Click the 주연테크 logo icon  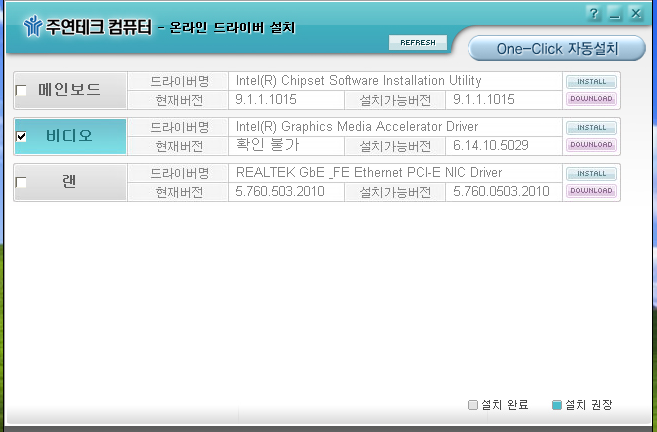33,26
